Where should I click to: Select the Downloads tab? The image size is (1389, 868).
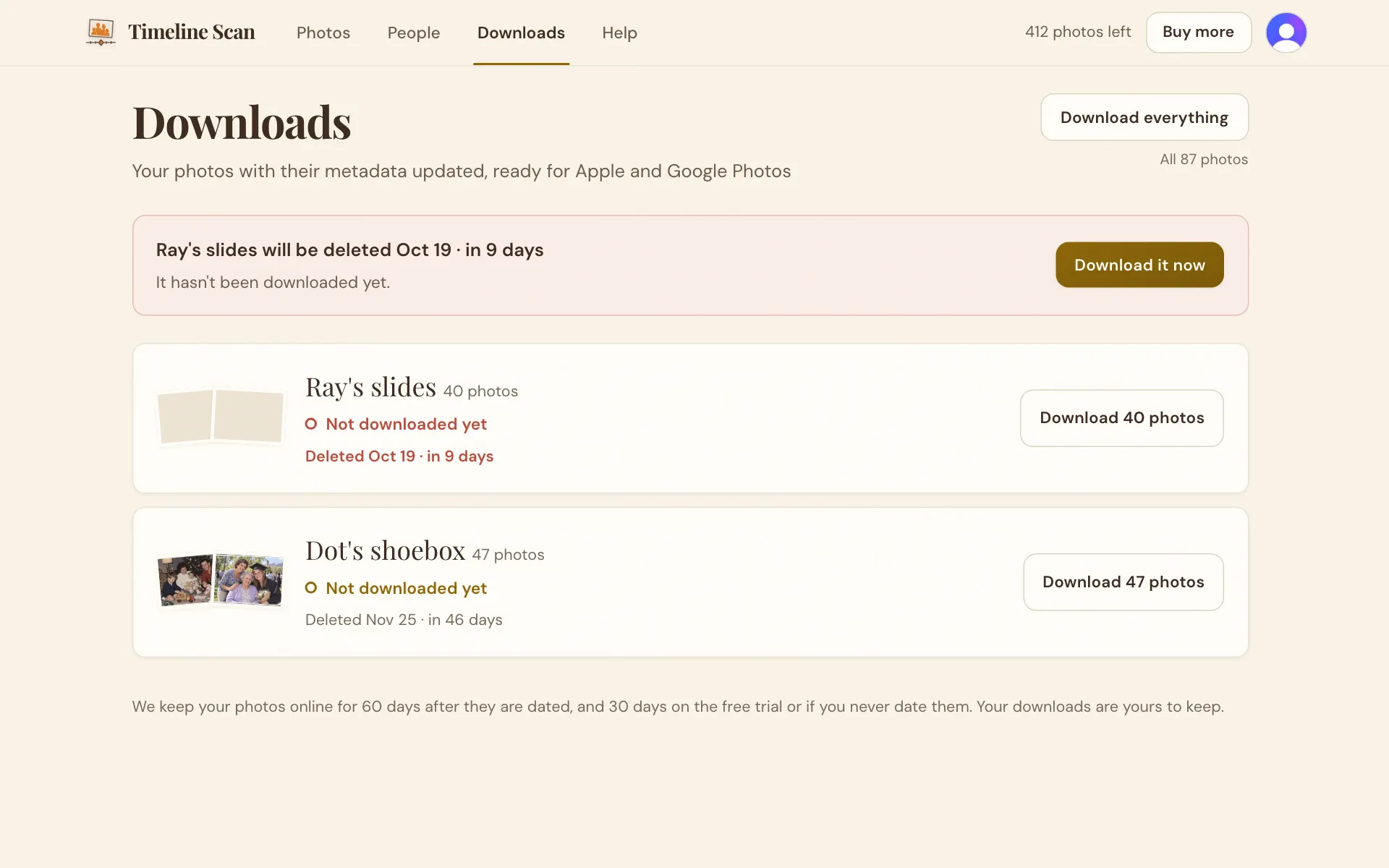[x=521, y=33]
